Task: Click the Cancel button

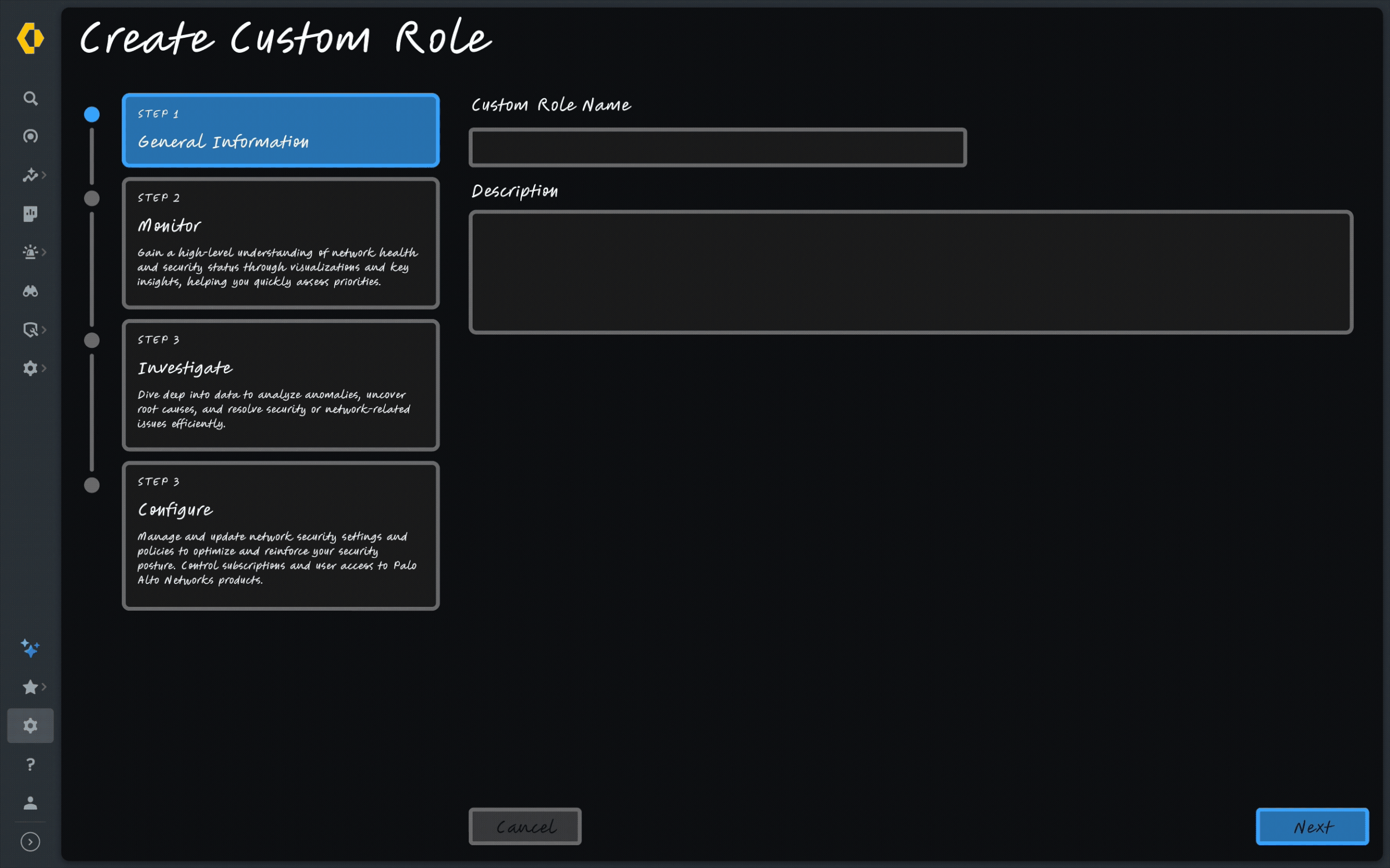Action: tap(524, 826)
